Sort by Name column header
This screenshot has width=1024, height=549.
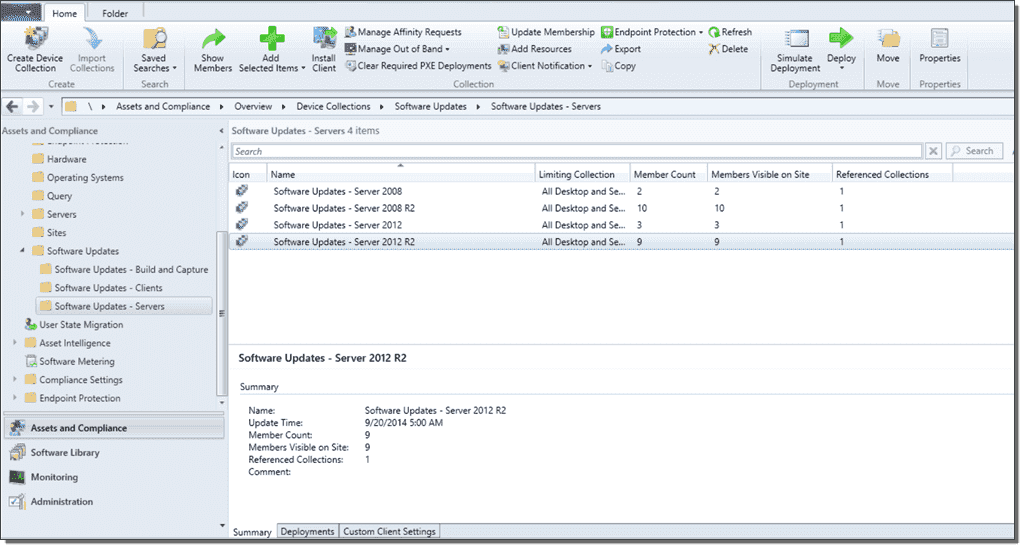[401, 174]
